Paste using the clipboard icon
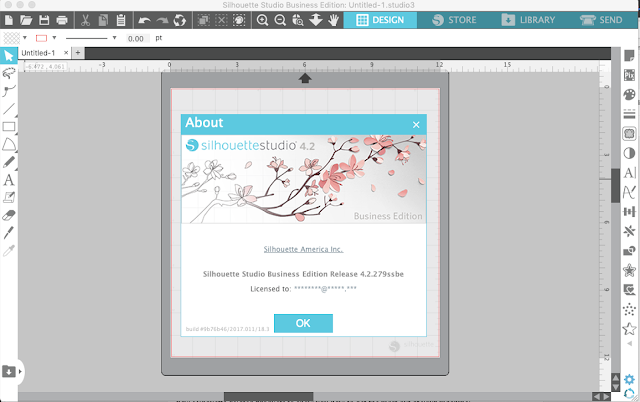640x402 pixels. pos(121,20)
